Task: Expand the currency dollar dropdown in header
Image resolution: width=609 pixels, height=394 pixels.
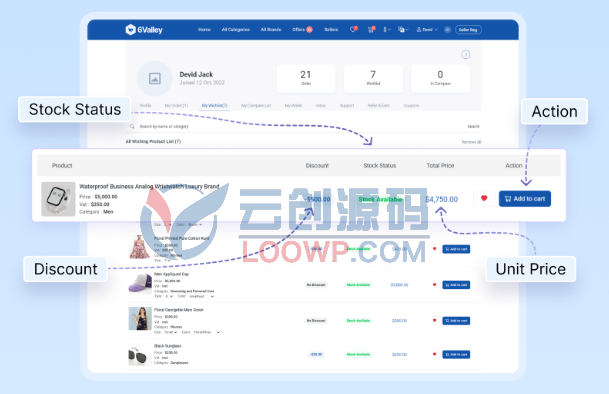Action: pyautogui.click(x=386, y=30)
